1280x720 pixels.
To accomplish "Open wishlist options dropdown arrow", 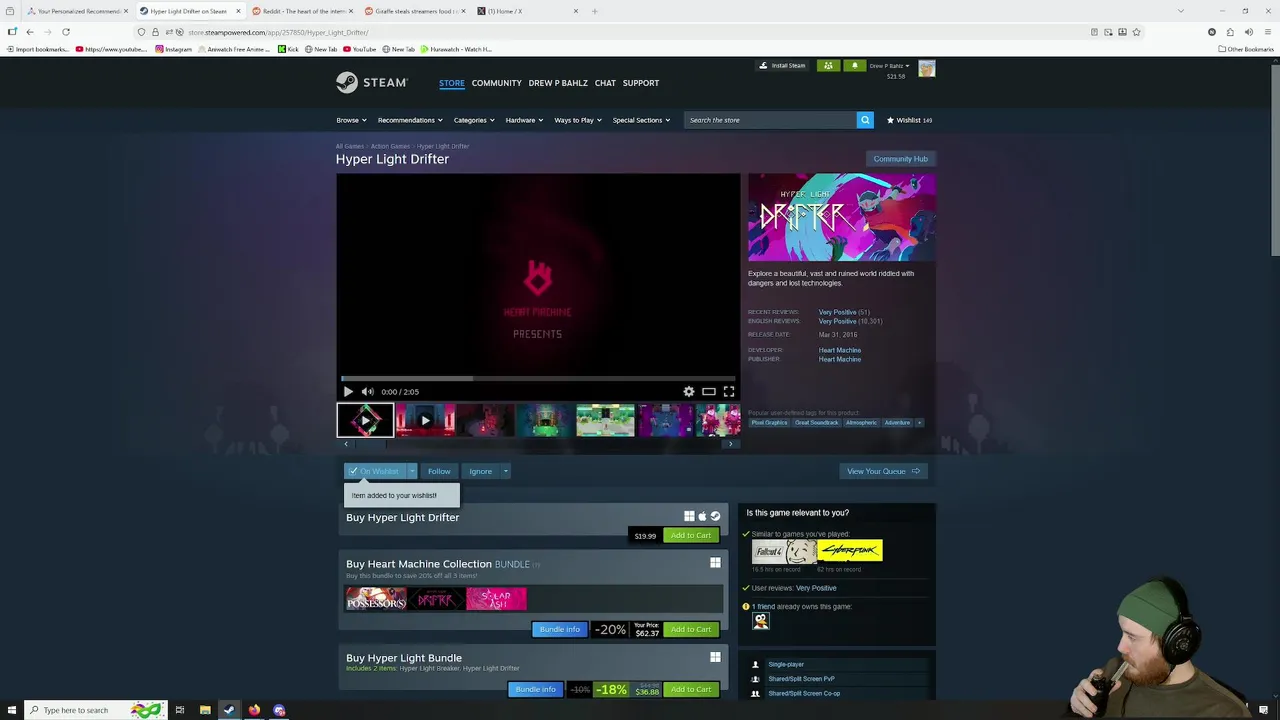I will 411,471.
